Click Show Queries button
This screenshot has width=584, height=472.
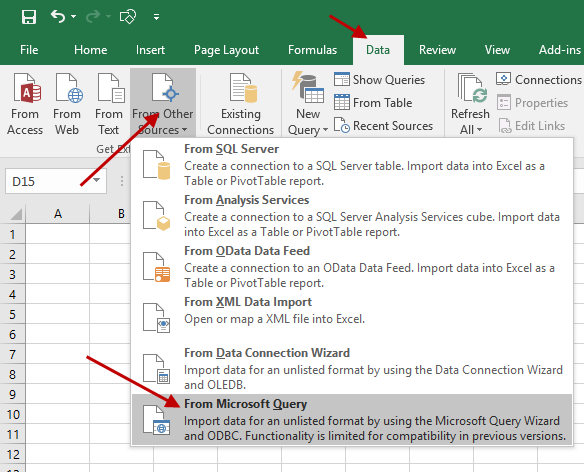[379, 79]
